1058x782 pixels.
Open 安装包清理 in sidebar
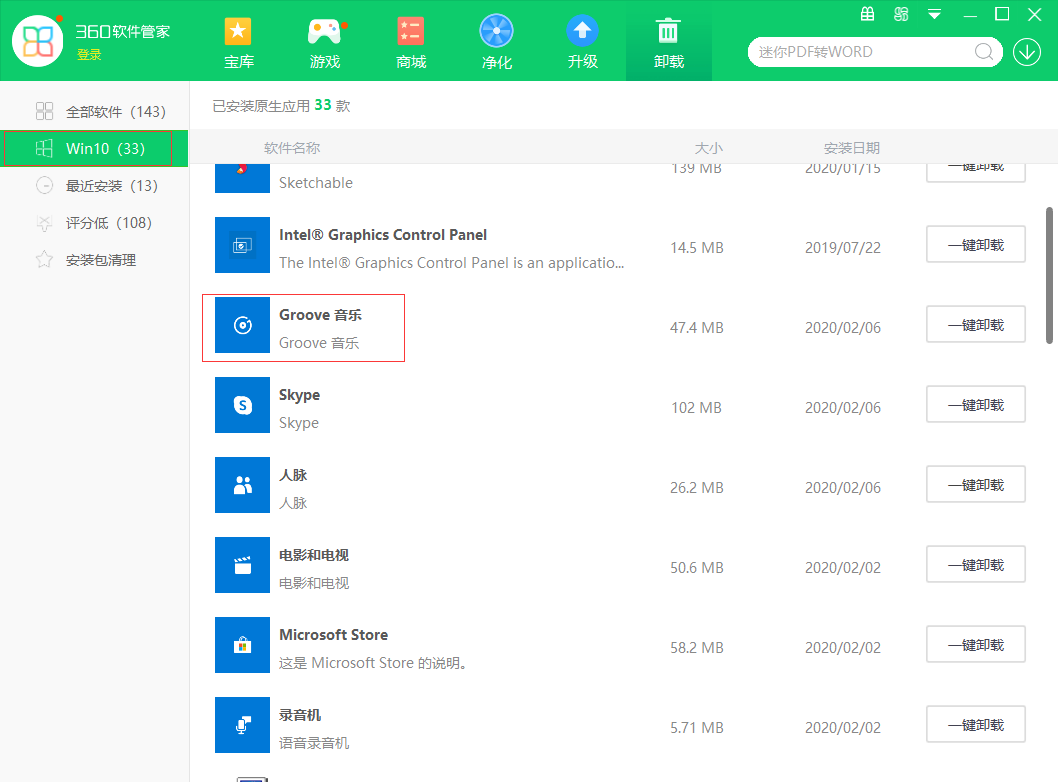point(94,260)
